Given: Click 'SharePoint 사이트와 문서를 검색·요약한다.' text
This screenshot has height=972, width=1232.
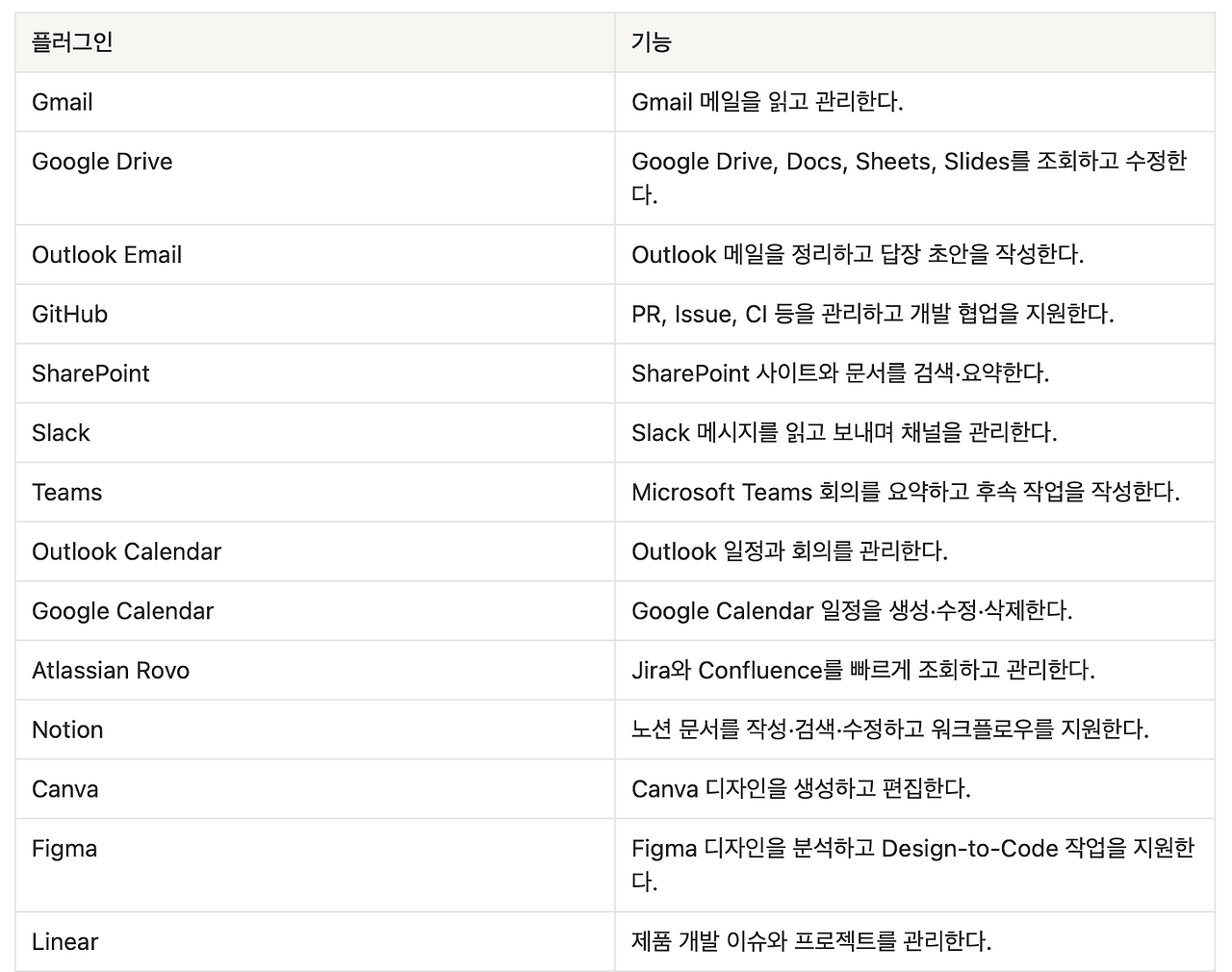Looking at the screenshot, I should pyautogui.click(x=840, y=373).
